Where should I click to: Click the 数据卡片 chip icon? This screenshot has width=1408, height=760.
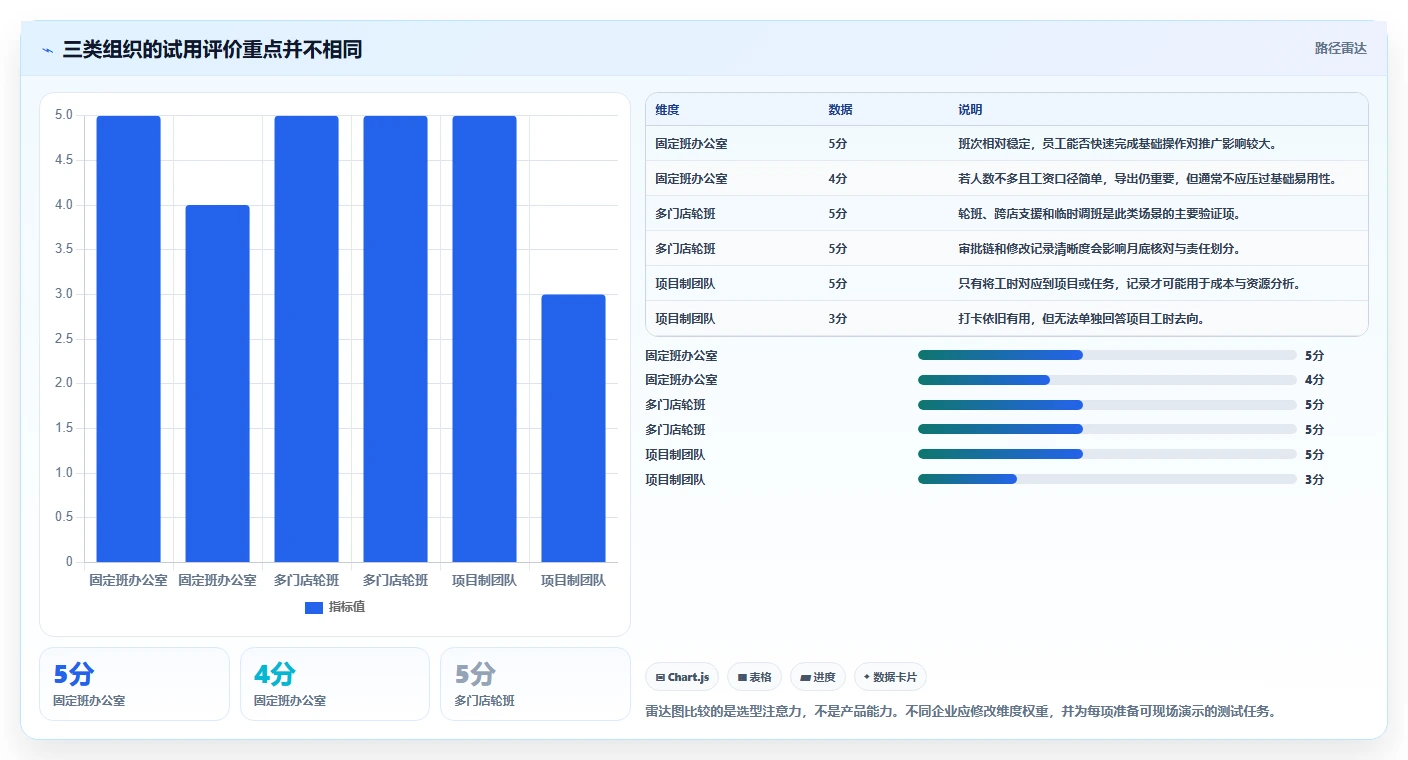(867, 677)
